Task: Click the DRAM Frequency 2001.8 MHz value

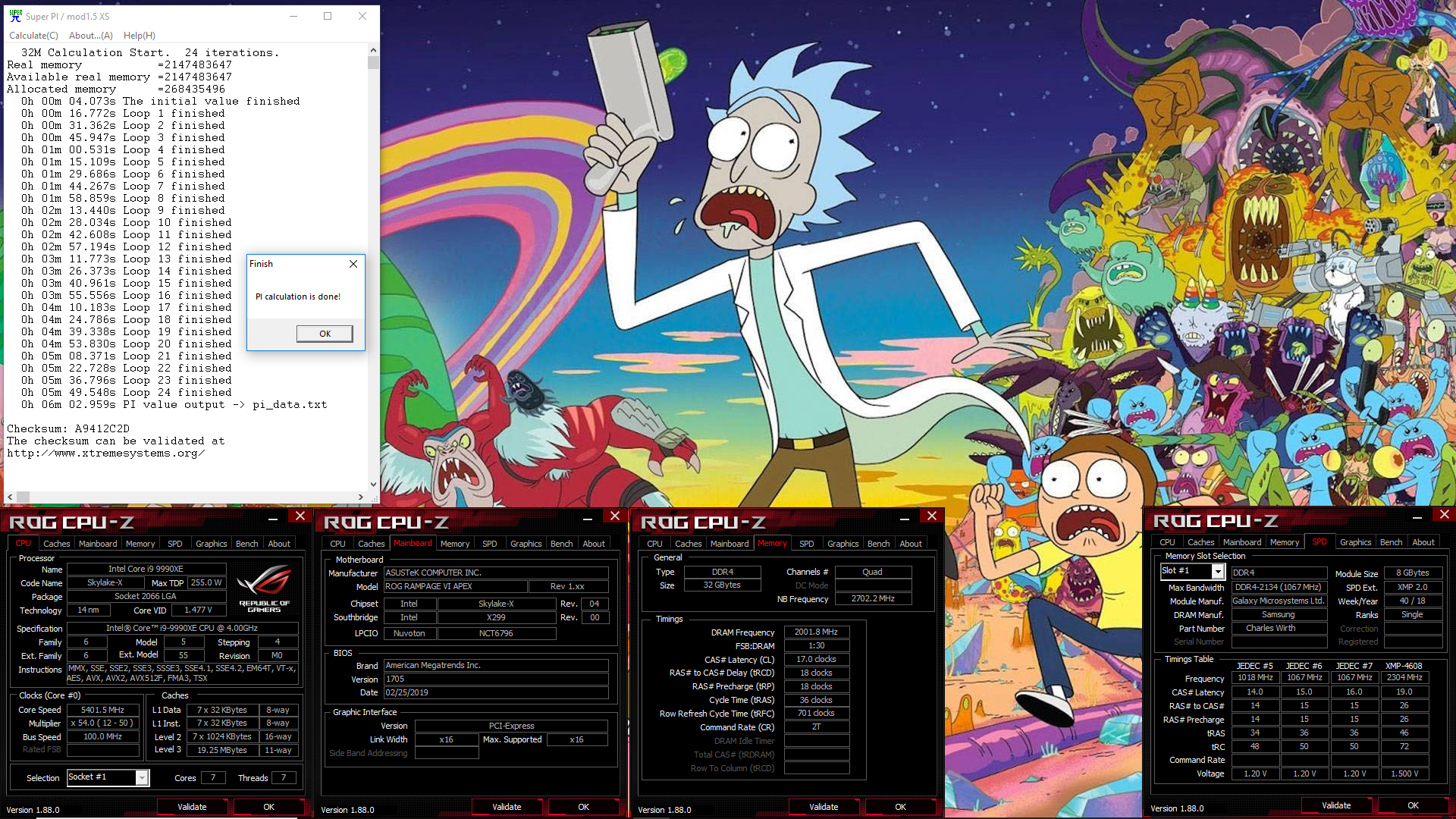Action: coord(816,632)
